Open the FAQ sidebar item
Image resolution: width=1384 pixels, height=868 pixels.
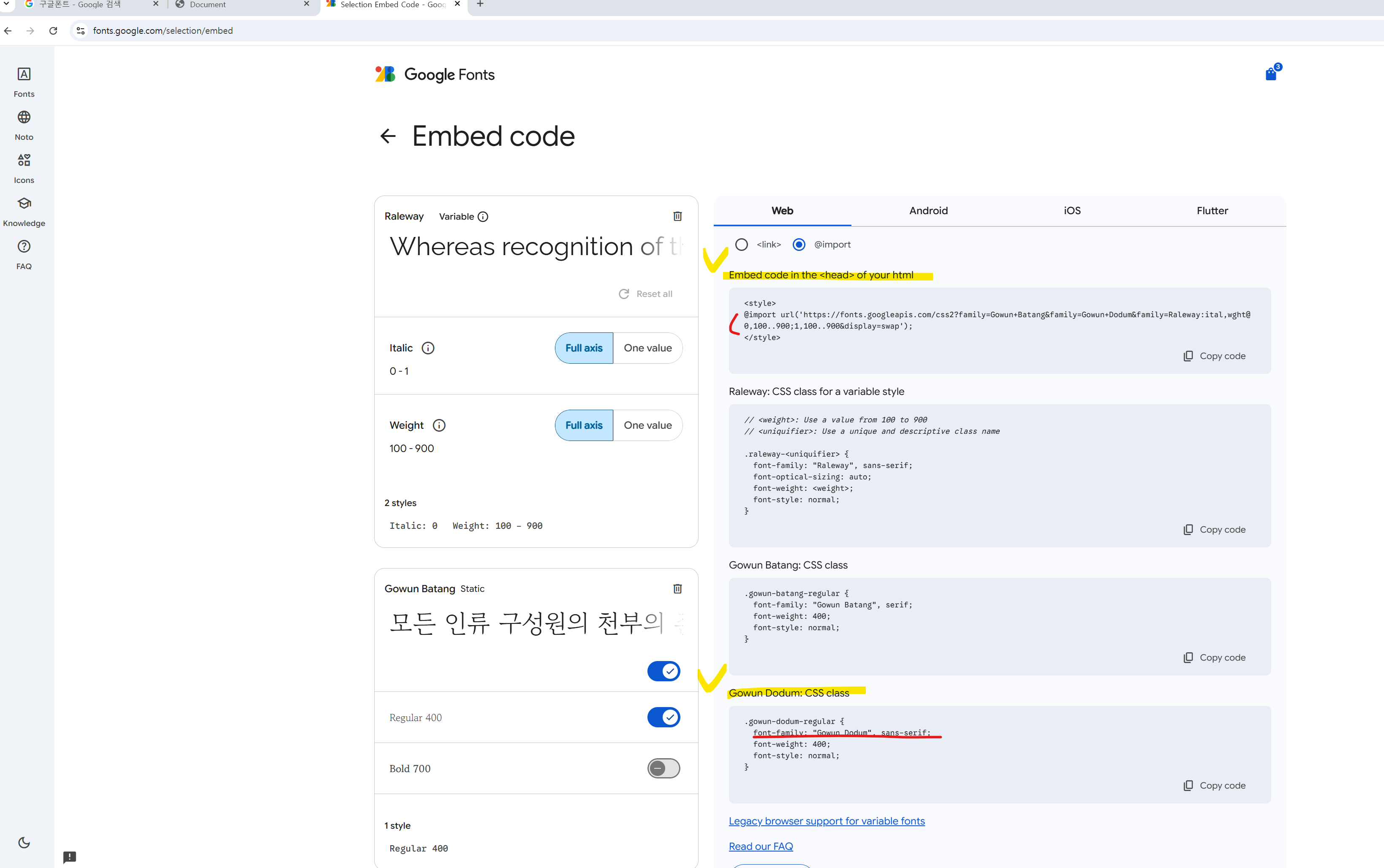pos(24,254)
